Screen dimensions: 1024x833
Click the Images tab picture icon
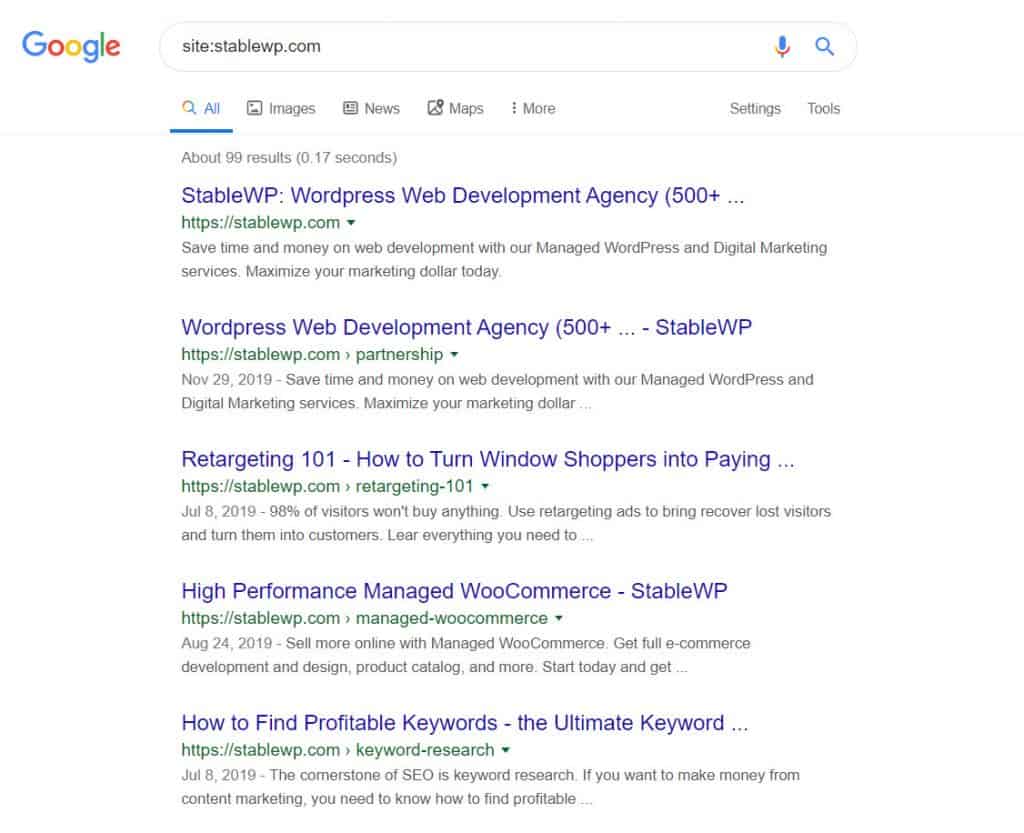(x=254, y=108)
